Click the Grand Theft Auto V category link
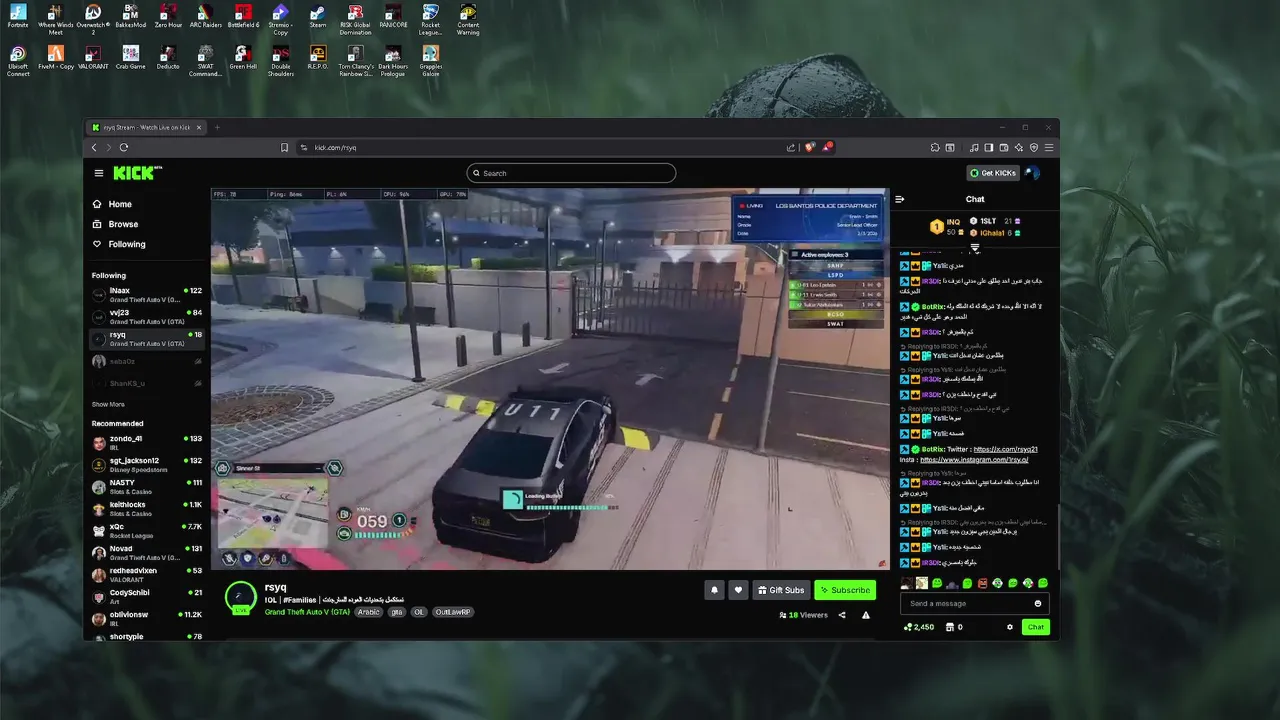The image size is (1280, 720). click(307, 612)
